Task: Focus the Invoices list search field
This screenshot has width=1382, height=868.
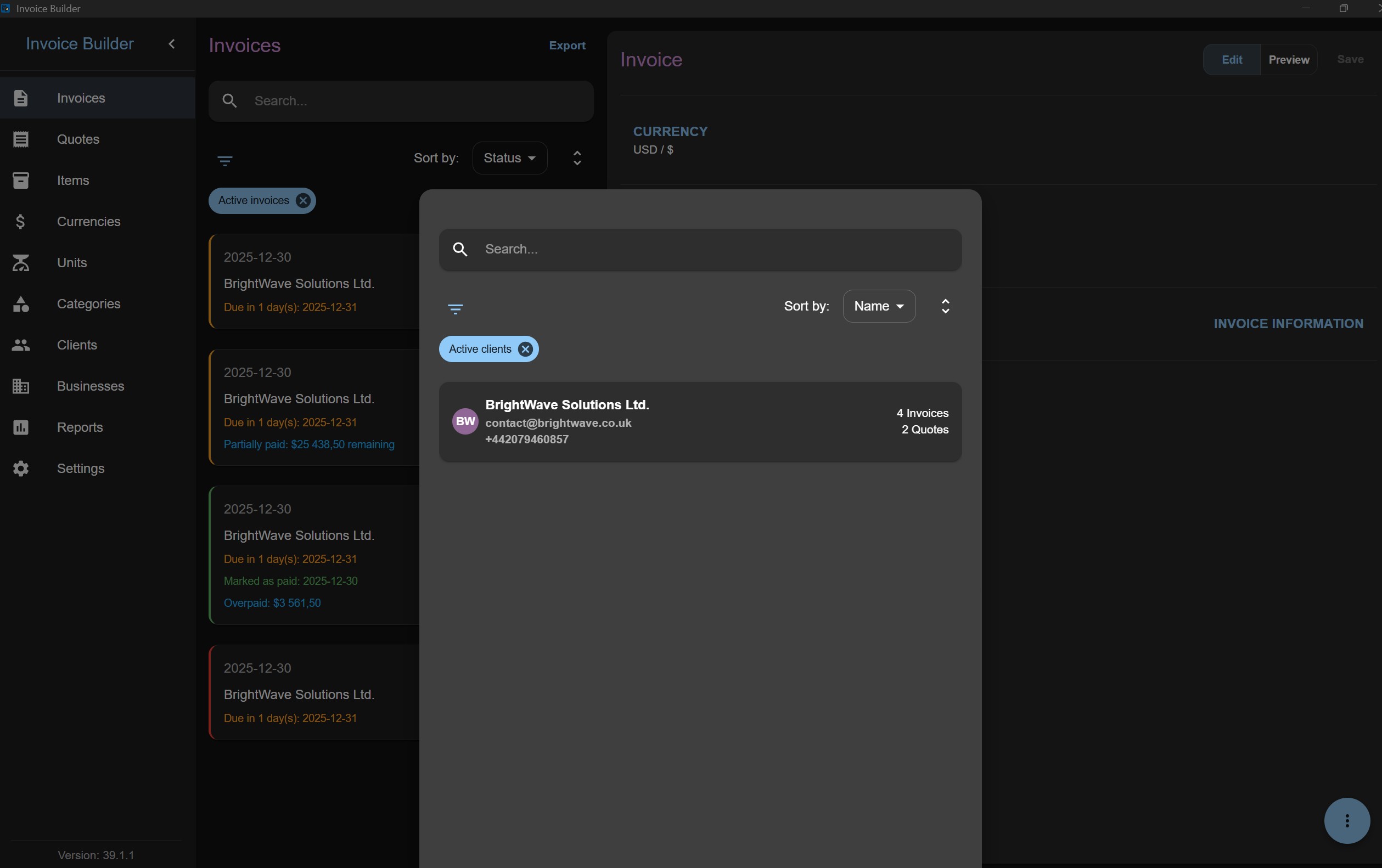Action: 401,101
